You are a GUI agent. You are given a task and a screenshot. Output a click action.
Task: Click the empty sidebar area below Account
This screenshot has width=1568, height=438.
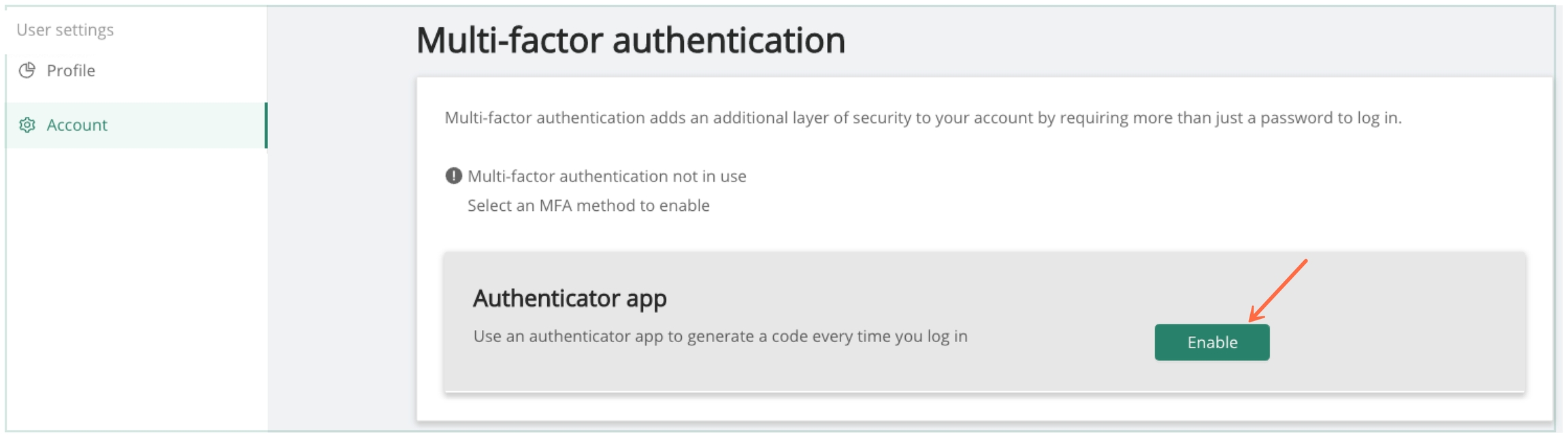tap(136, 286)
